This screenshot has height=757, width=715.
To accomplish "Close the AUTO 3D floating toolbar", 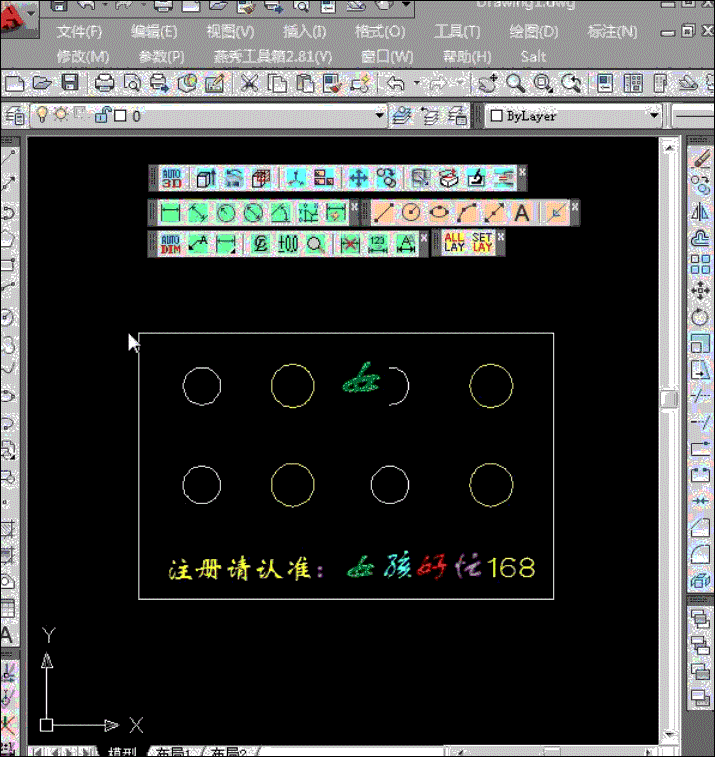I will (522, 172).
